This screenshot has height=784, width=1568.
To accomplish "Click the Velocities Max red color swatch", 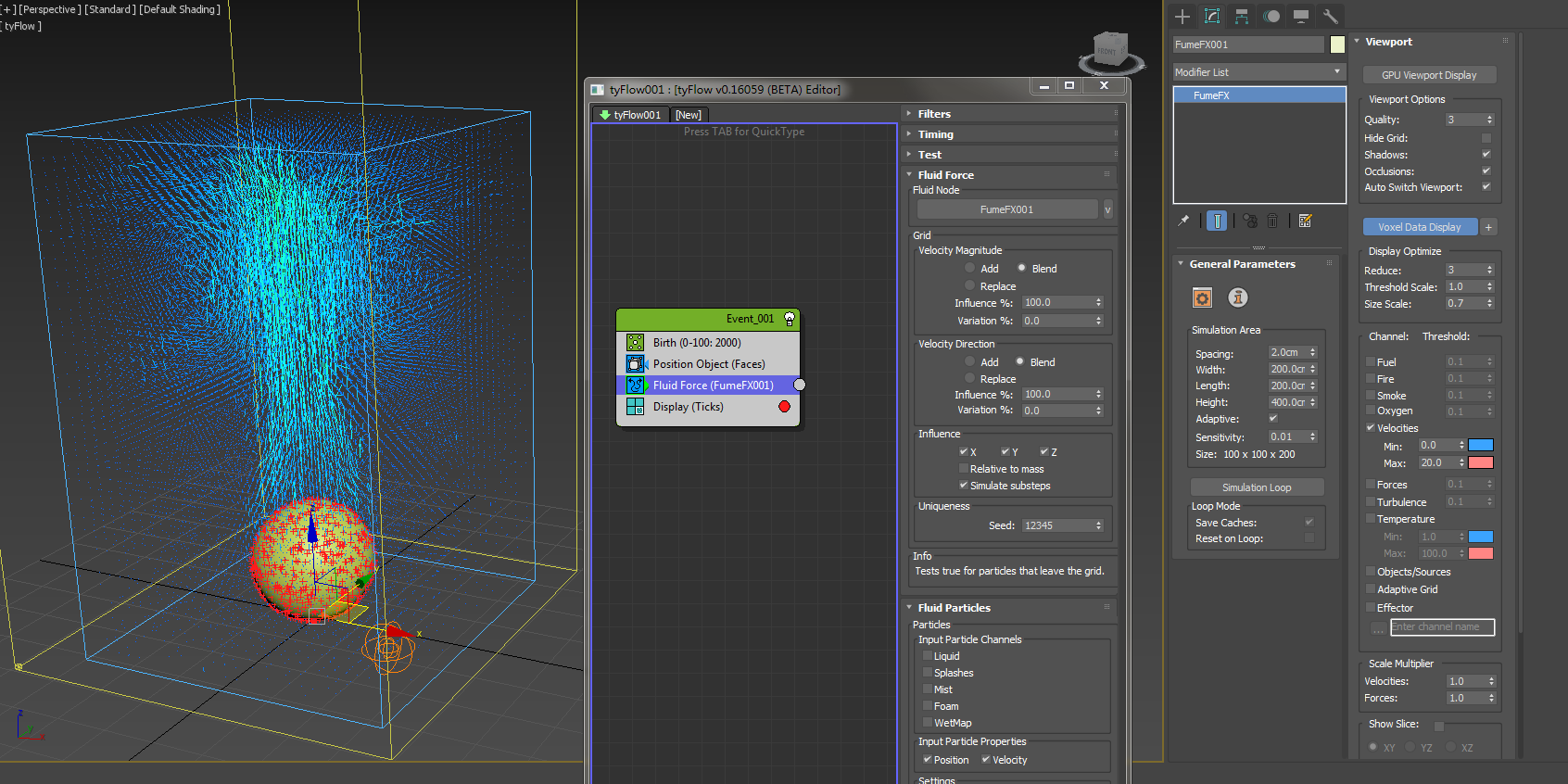I will 1481,462.
